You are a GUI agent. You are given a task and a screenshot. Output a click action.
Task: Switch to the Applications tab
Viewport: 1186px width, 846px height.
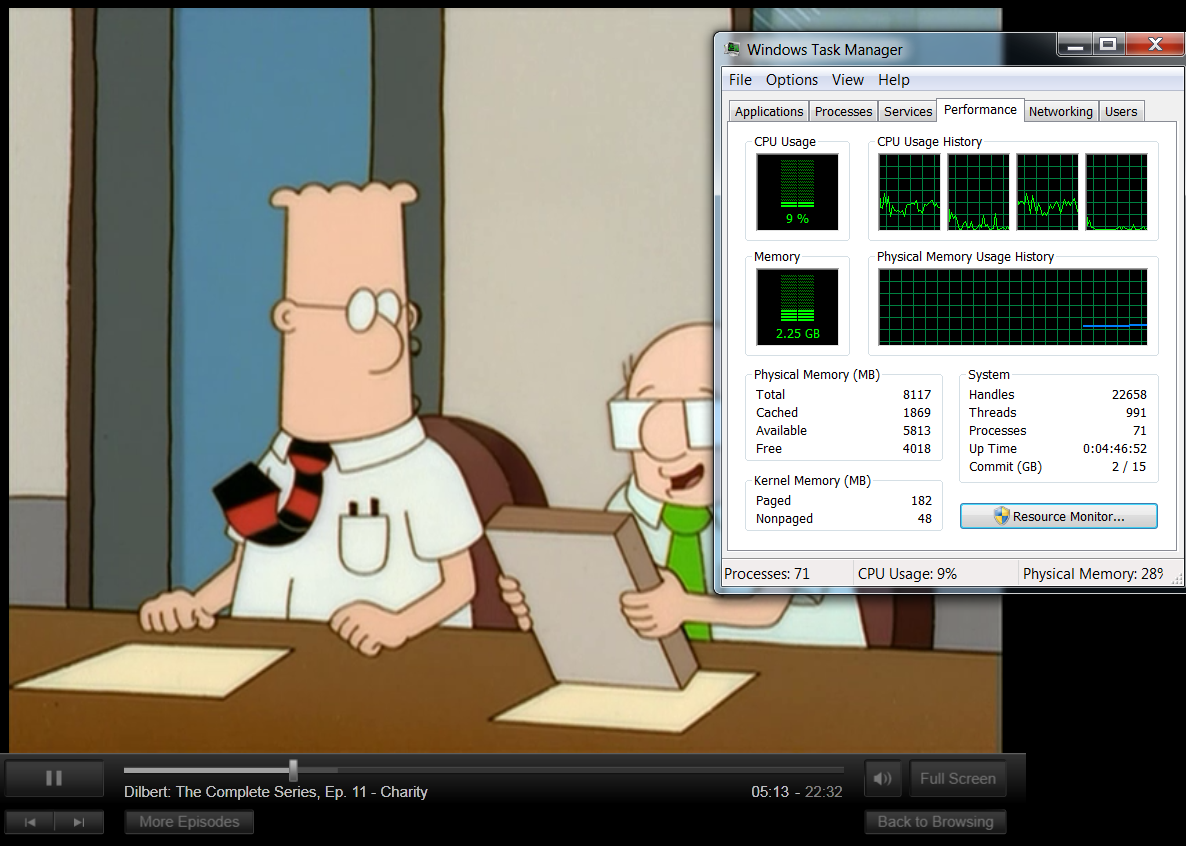click(x=768, y=111)
